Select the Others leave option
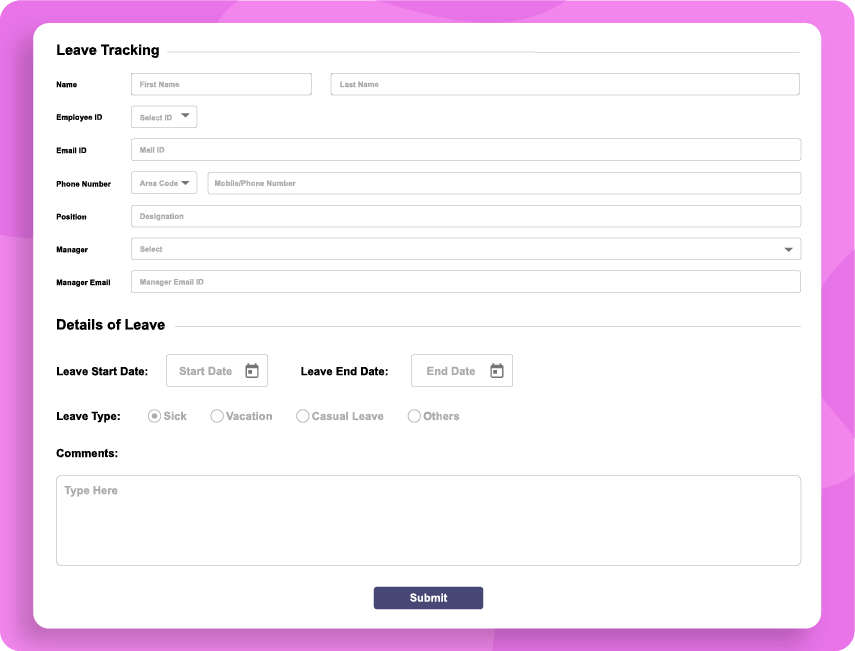This screenshot has width=855, height=651. tap(413, 415)
